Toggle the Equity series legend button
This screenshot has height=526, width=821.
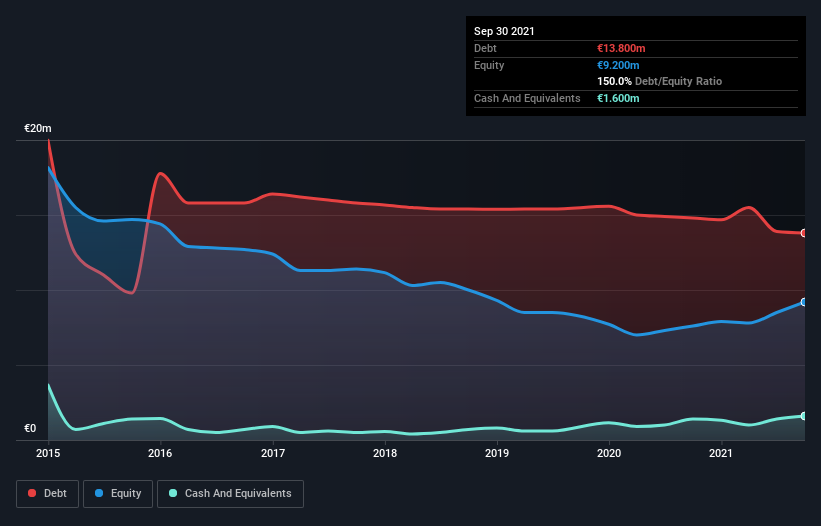click(x=118, y=494)
